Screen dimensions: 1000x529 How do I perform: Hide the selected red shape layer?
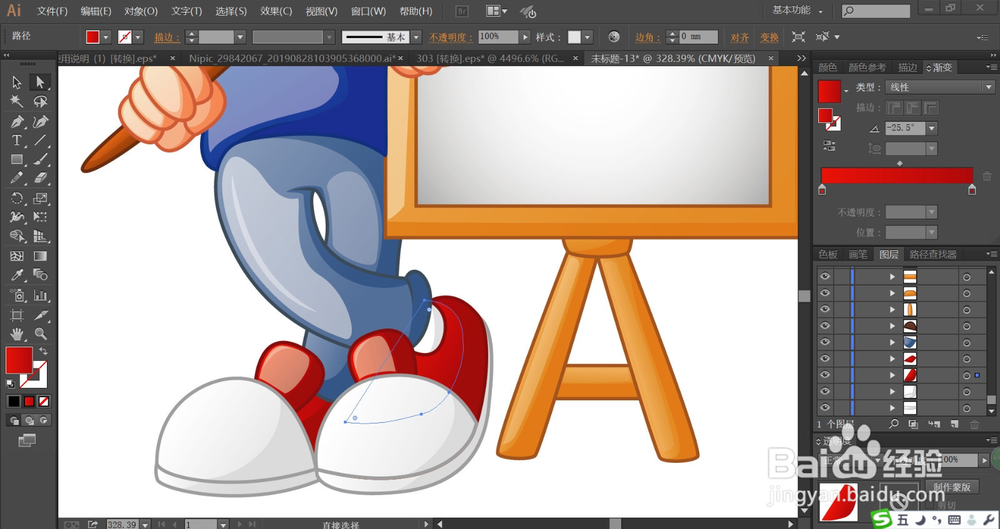pyautogui.click(x=825, y=375)
